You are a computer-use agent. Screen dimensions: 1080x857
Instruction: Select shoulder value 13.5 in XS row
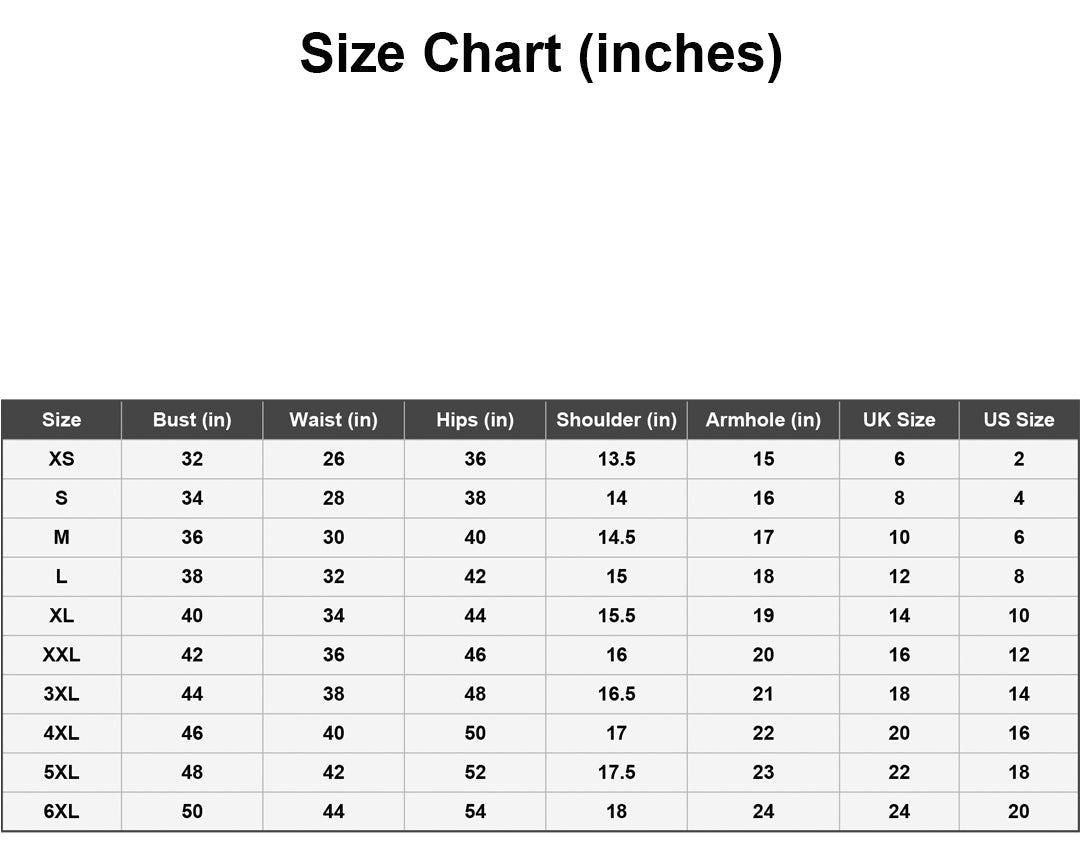pos(616,459)
